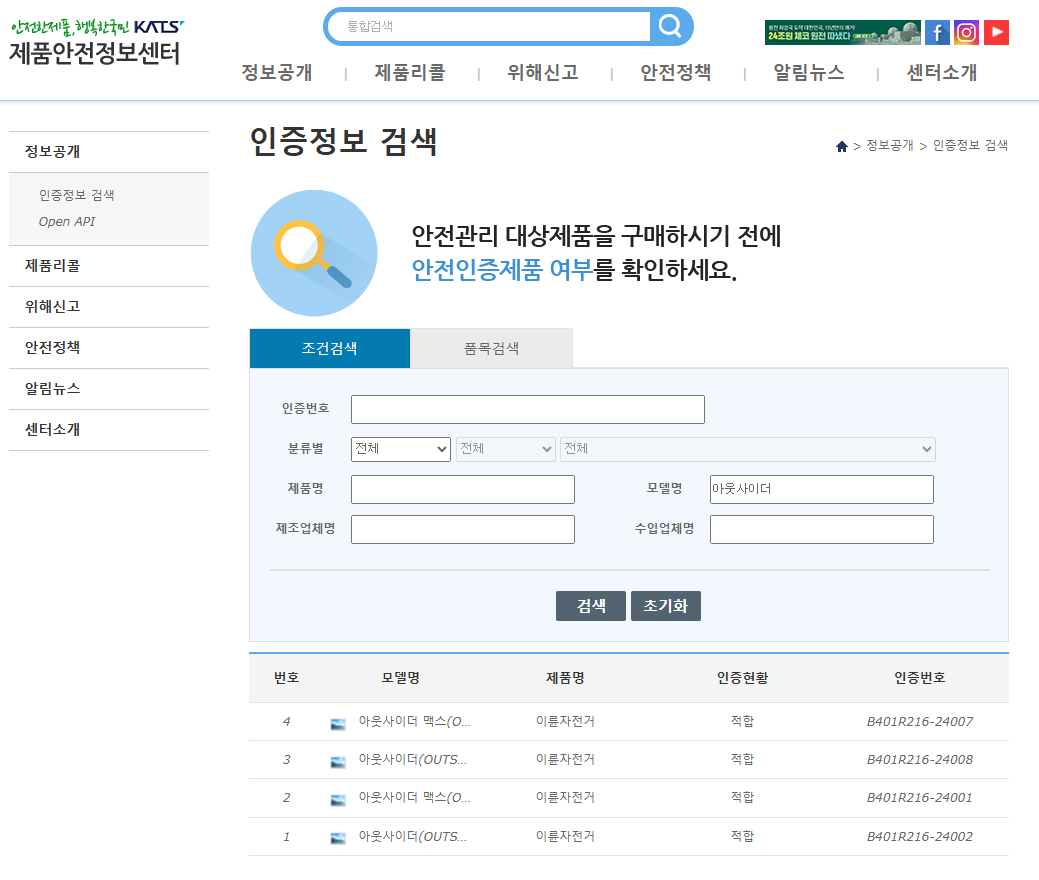Open 알림뉴스 in top navigation
Screen dimensions: 1039x880
click(809, 73)
